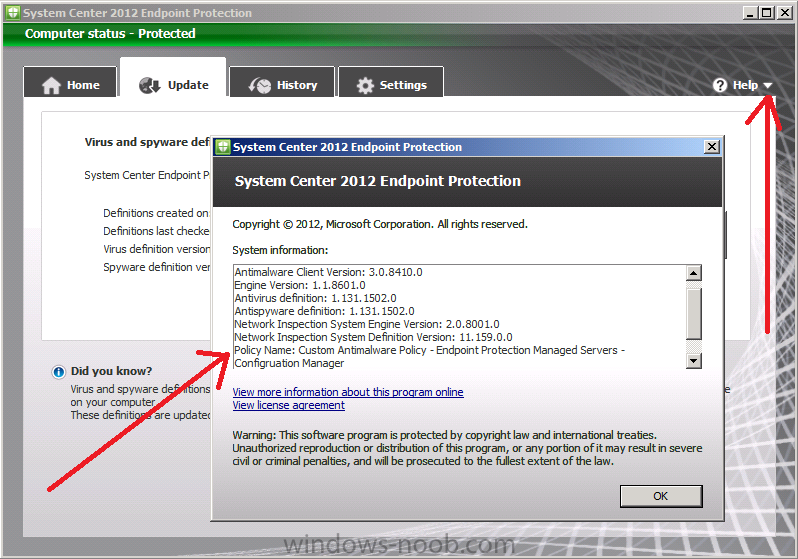Open the Help menu label

pos(745,85)
